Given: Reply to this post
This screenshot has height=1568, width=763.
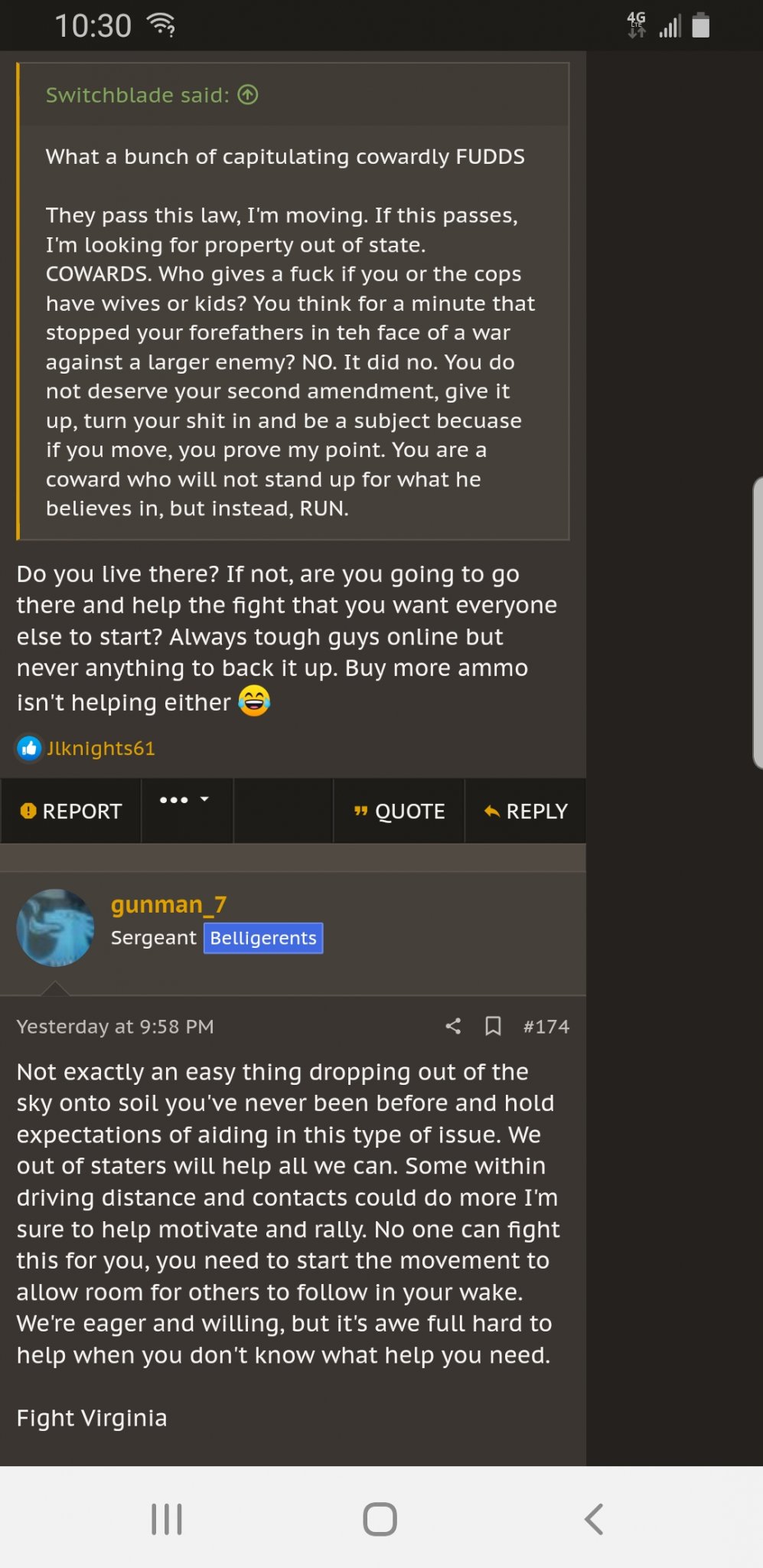Looking at the screenshot, I should 526,811.
